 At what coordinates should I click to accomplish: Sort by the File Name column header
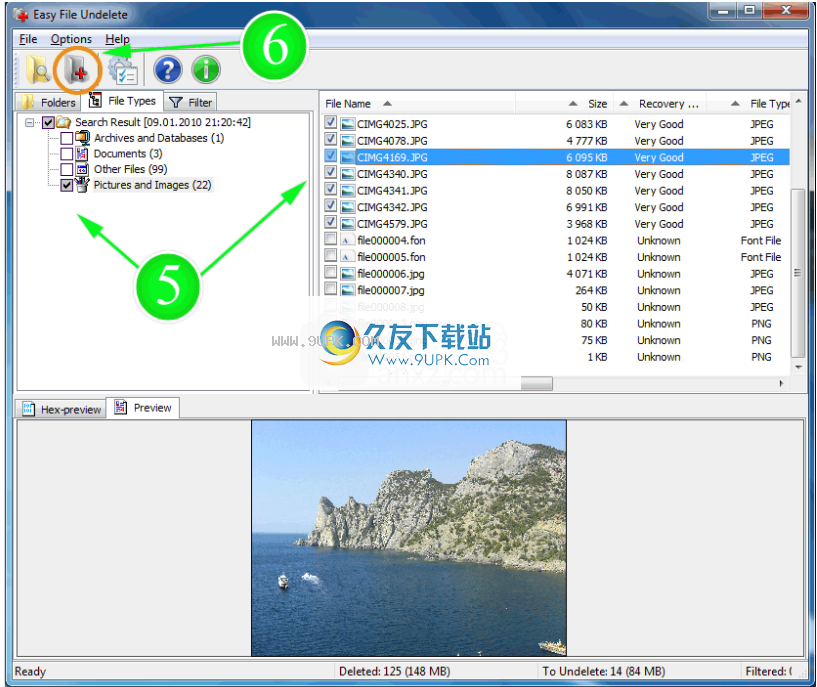tap(418, 104)
